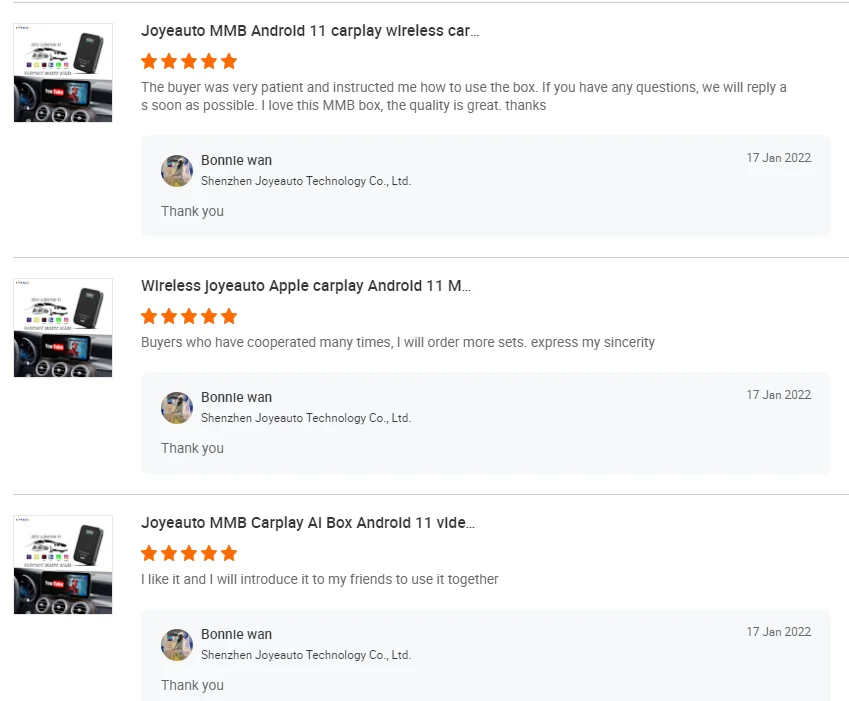849x701 pixels.
Task: Click Bonnie wan's avatar in third reply
Action: tap(177, 645)
